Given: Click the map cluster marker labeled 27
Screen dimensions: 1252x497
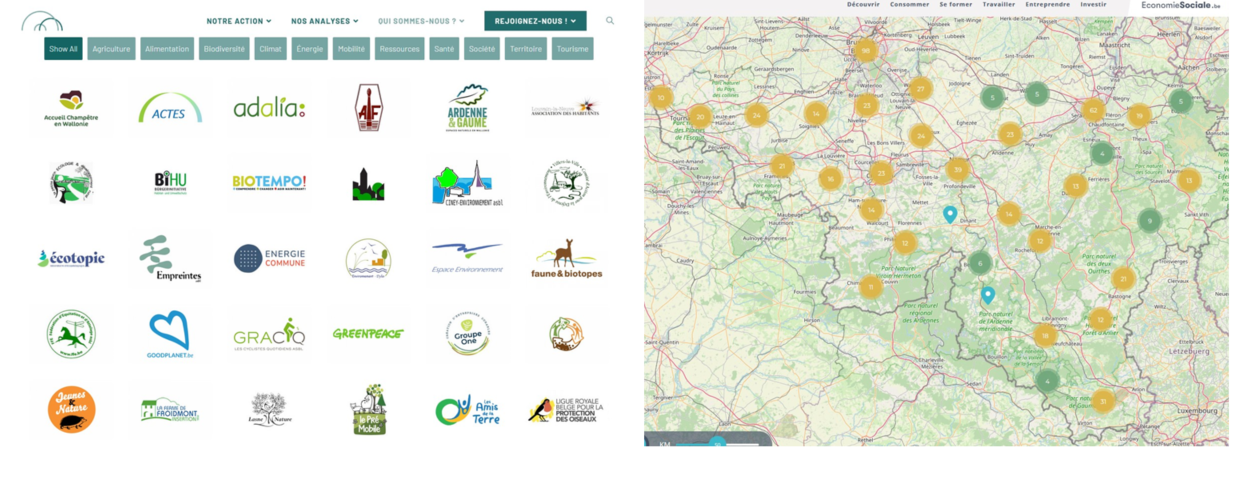Looking at the screenshot, I should tap(920, 89).
